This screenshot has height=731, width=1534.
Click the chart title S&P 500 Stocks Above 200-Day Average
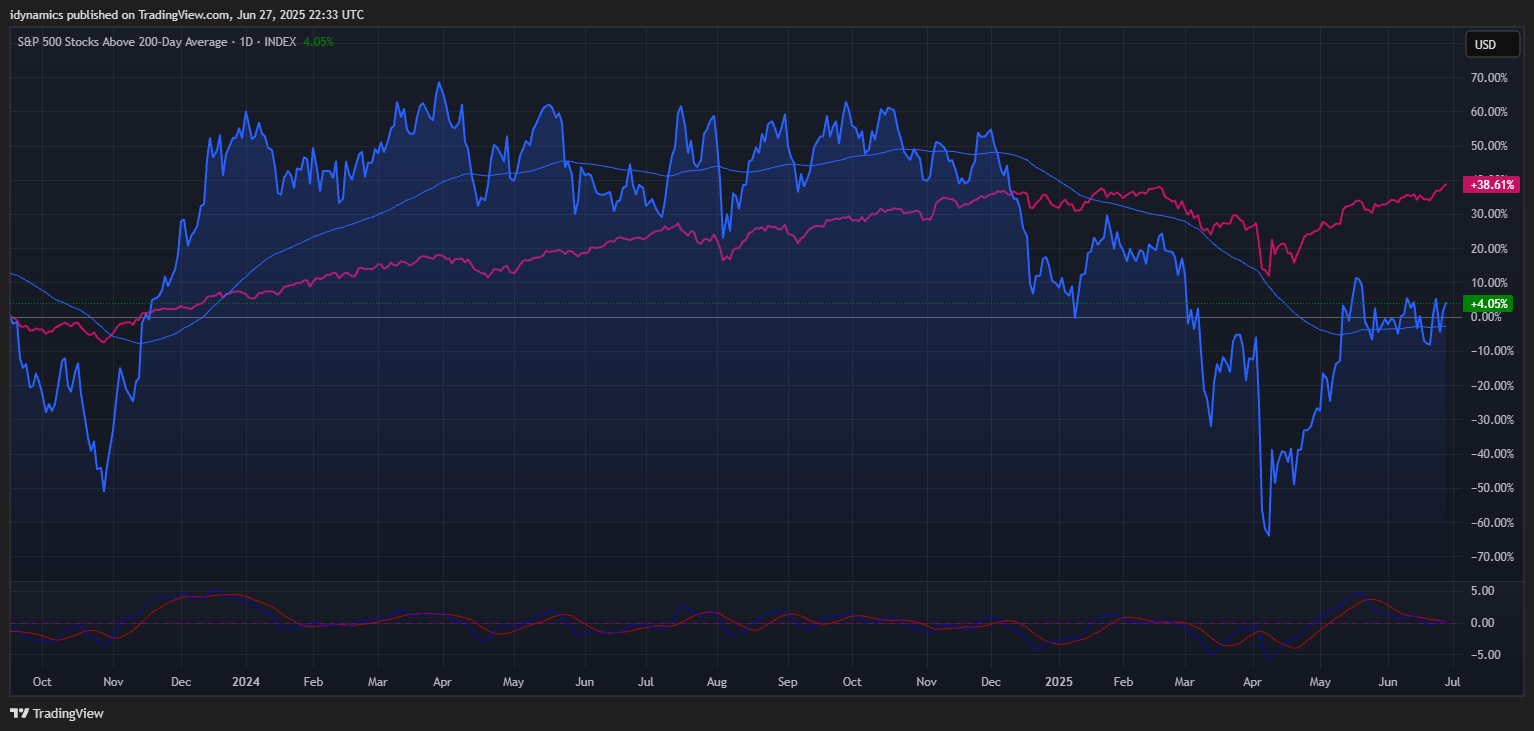123,42
